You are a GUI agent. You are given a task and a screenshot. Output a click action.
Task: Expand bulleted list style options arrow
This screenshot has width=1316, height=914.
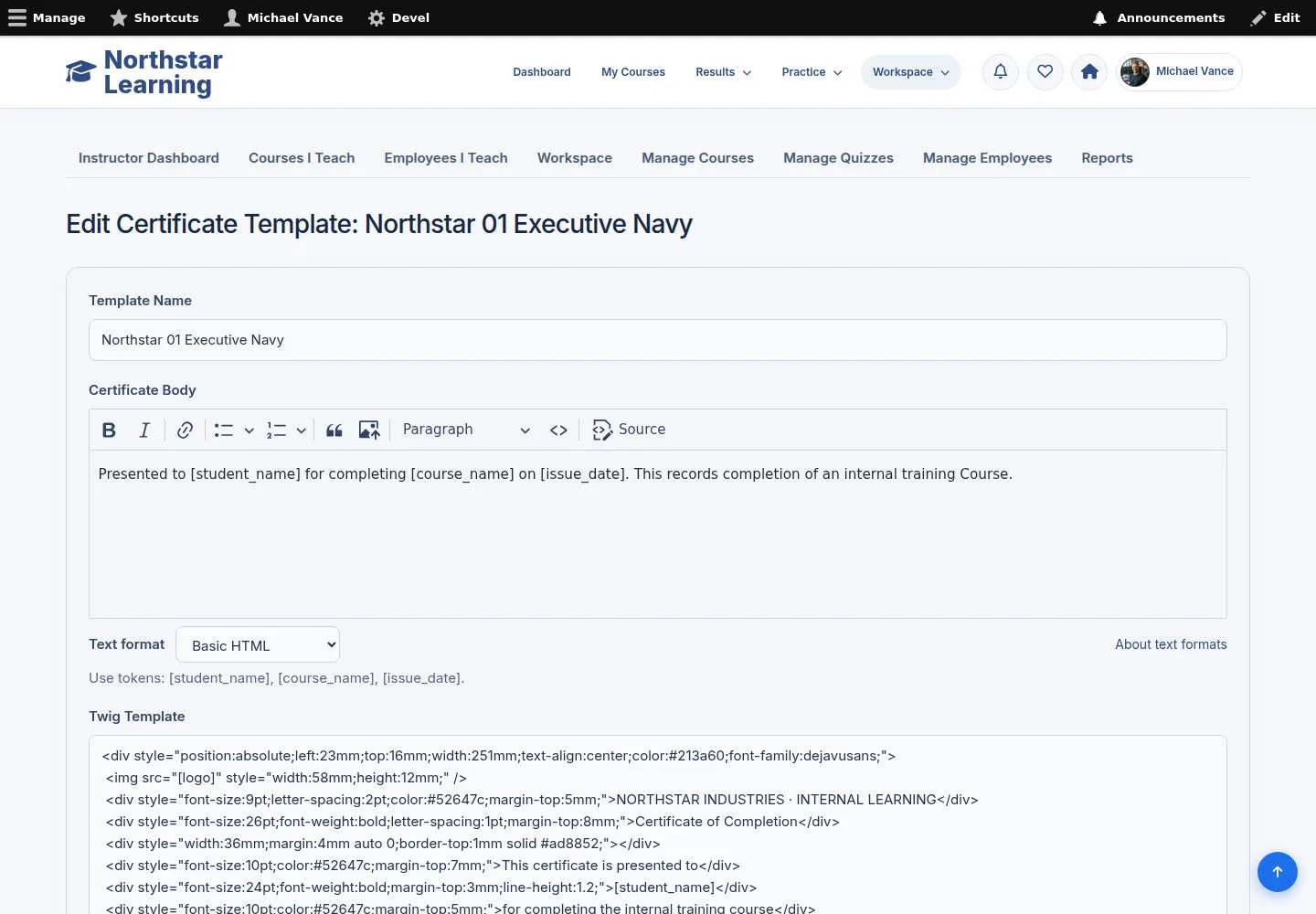tap(249, 430)
